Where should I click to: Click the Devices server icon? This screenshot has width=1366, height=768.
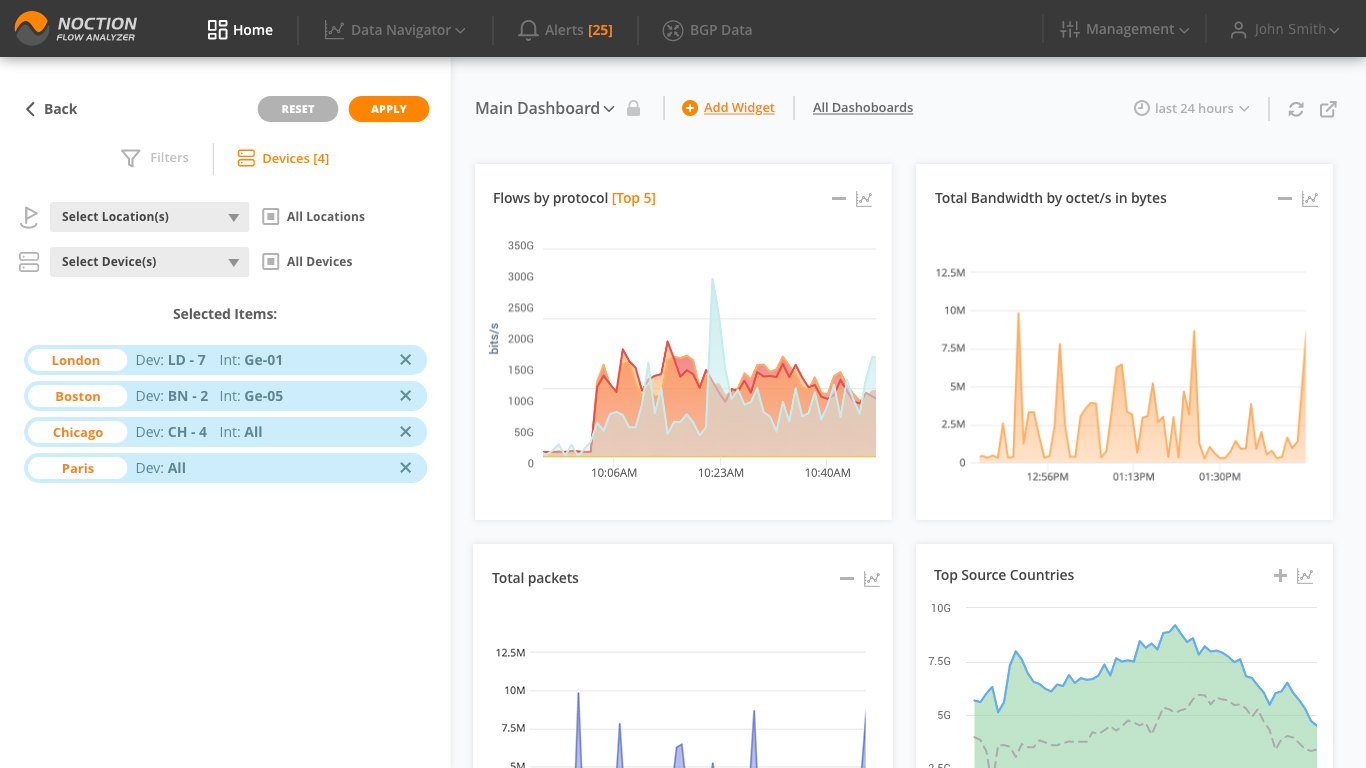click(246, 158)
